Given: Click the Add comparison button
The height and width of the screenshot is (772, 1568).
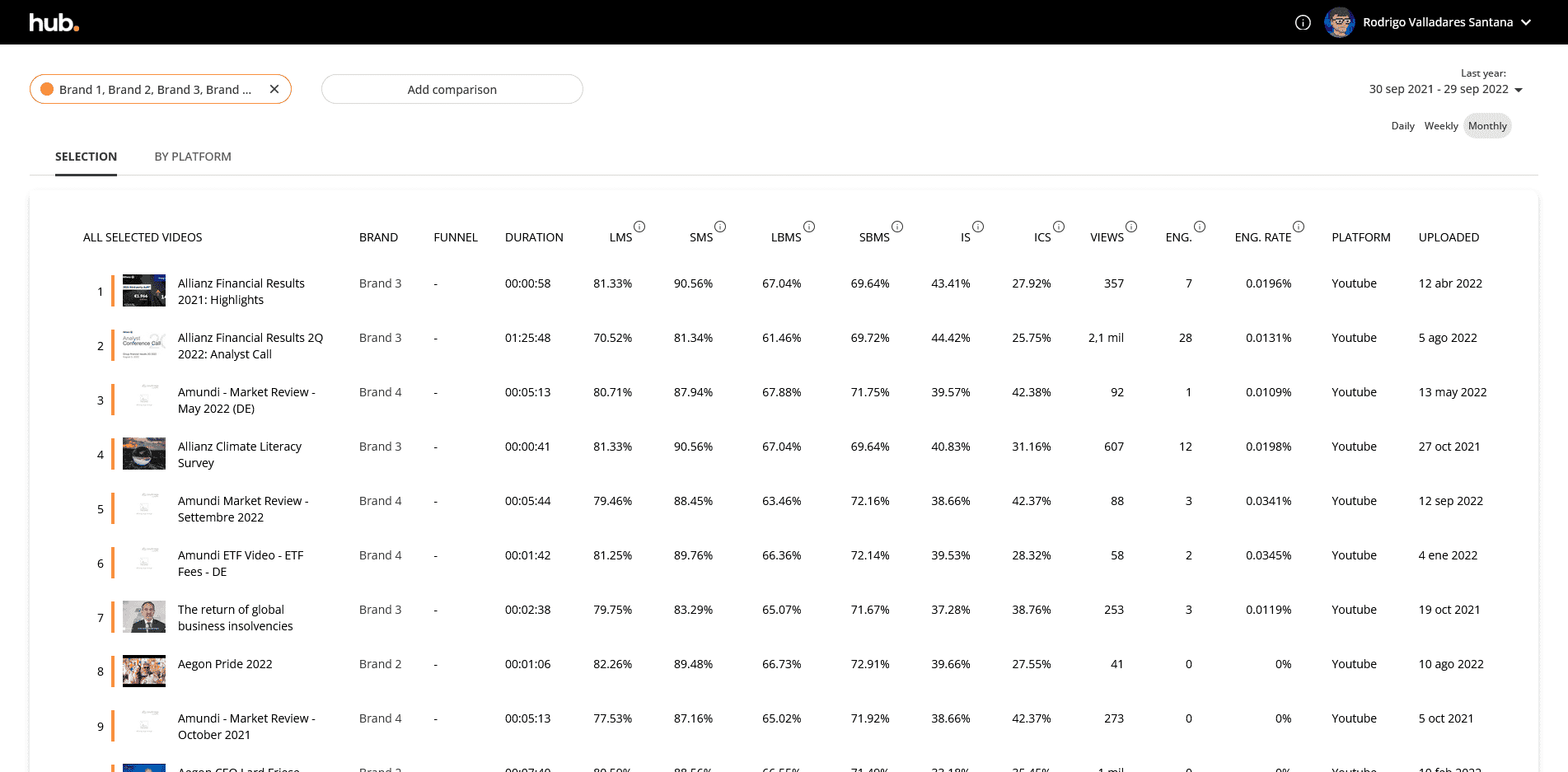Looking at the screenshot, I should coord(452,89).
